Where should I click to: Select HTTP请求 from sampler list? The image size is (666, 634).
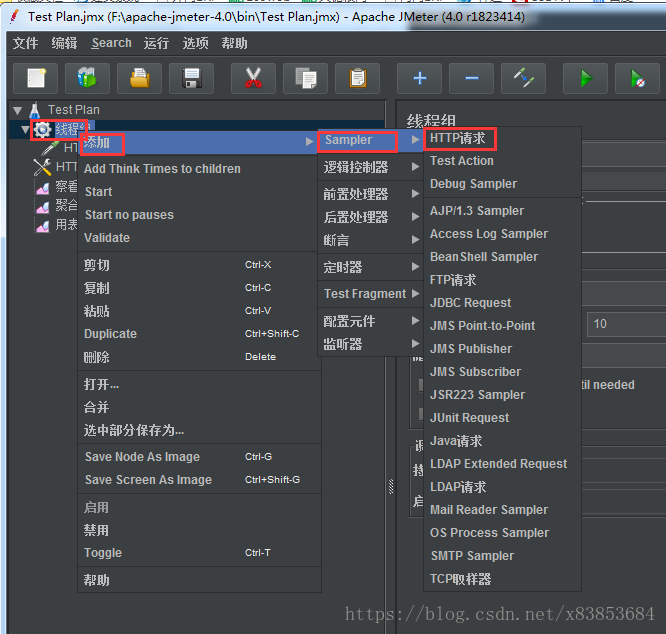pyautogui.click(x=502, y=138)
